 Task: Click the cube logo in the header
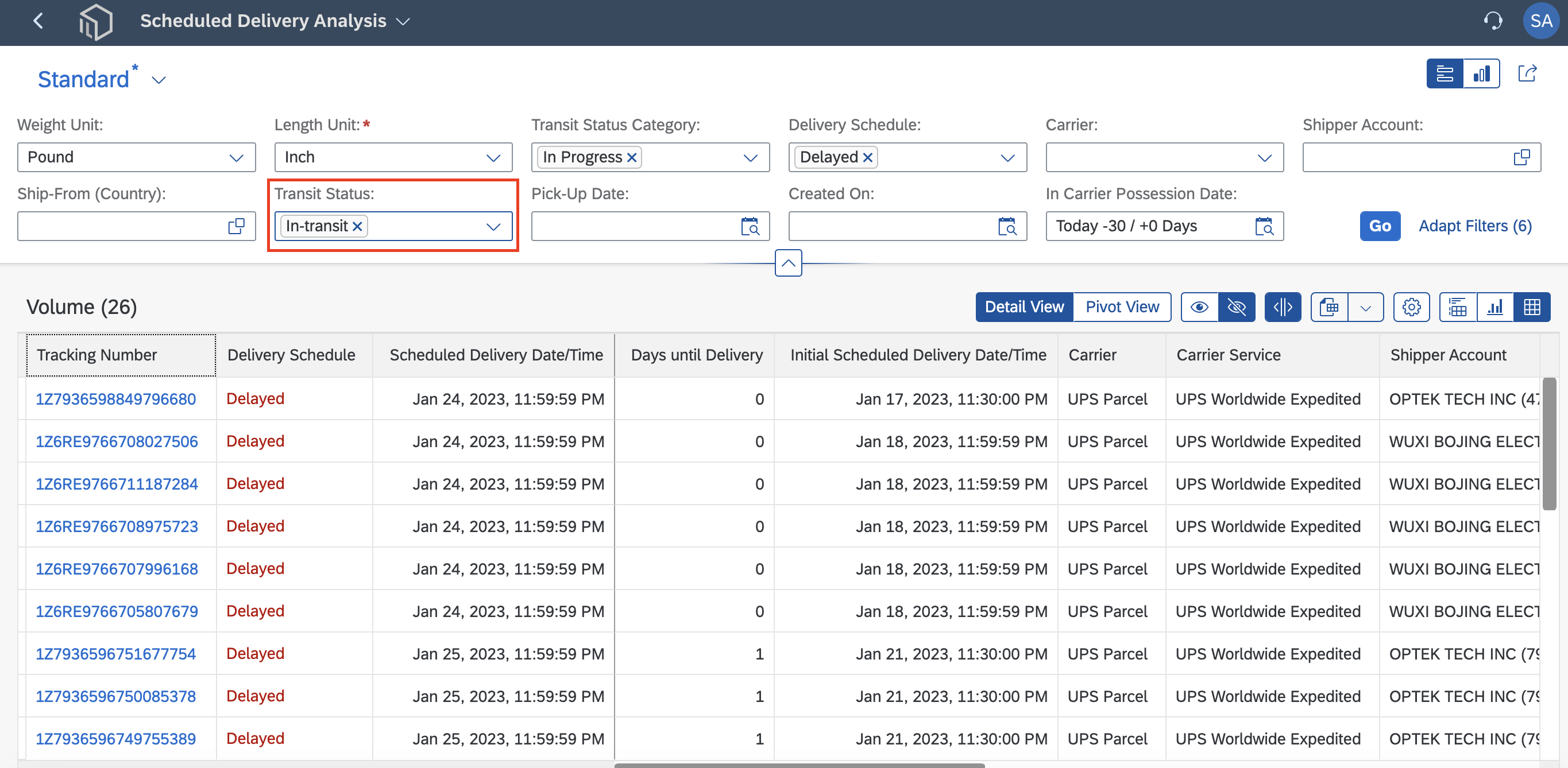pos(96,21)
